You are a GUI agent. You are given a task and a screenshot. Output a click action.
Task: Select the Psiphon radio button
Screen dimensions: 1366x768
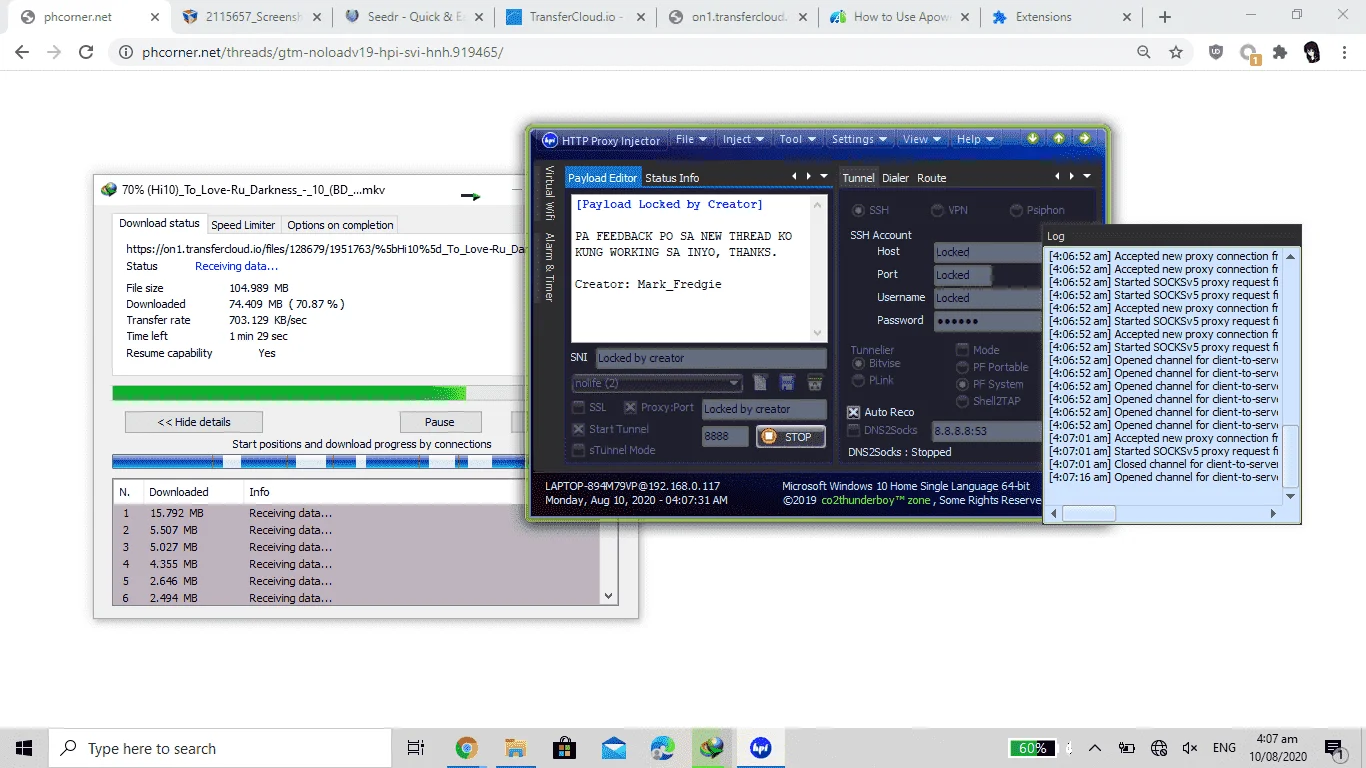click(x=1017, y=210)
